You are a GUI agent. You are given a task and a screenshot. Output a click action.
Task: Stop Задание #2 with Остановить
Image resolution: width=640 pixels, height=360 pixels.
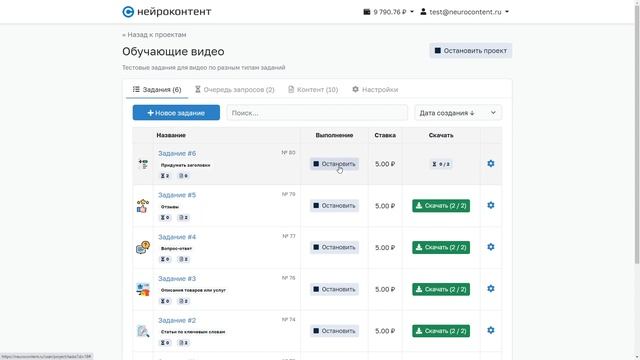coord(334,331)
